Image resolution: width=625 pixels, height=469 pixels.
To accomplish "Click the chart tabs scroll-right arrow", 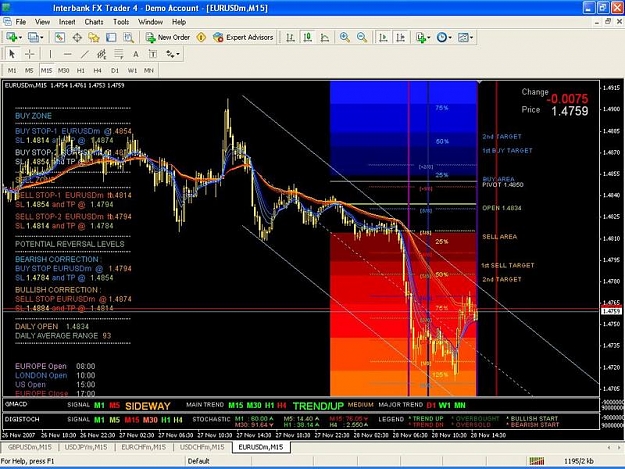I will [619, 447].
